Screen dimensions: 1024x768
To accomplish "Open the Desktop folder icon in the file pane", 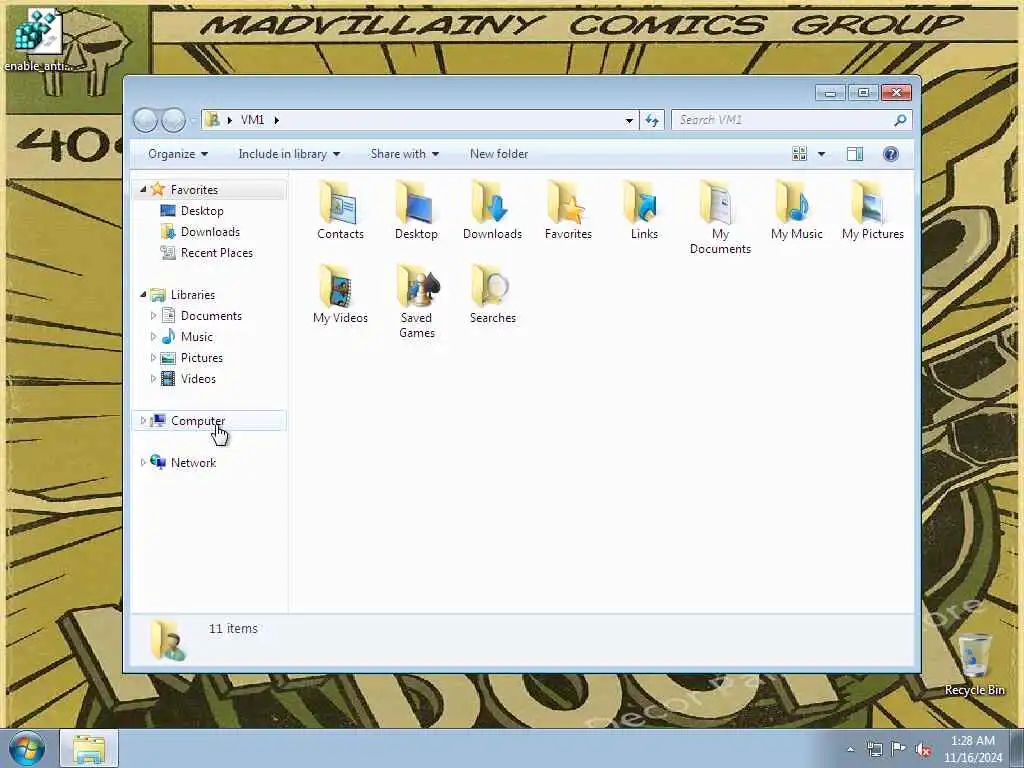I will [416, 210].
